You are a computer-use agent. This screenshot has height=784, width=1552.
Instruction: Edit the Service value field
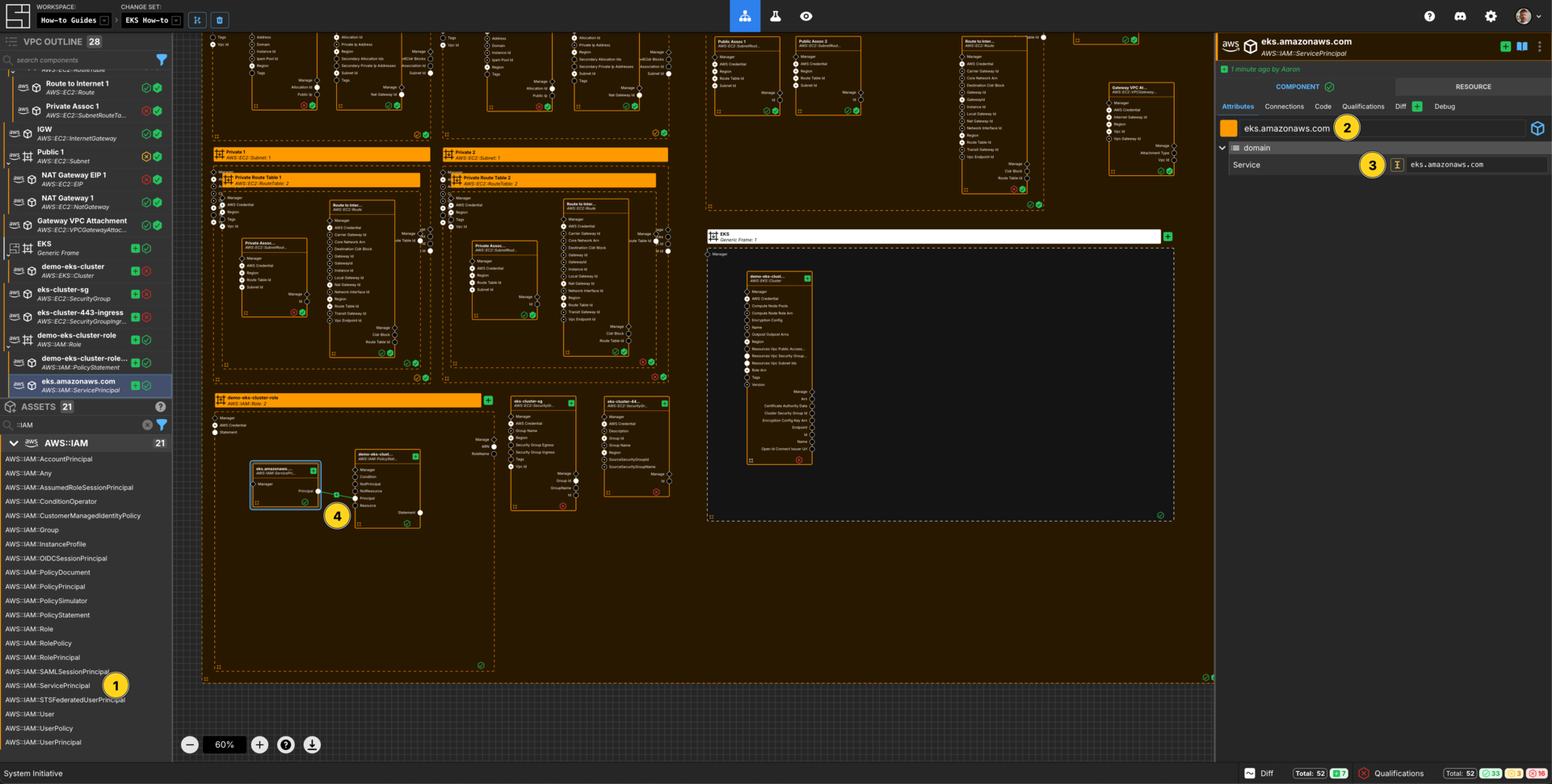(1477, 165)
